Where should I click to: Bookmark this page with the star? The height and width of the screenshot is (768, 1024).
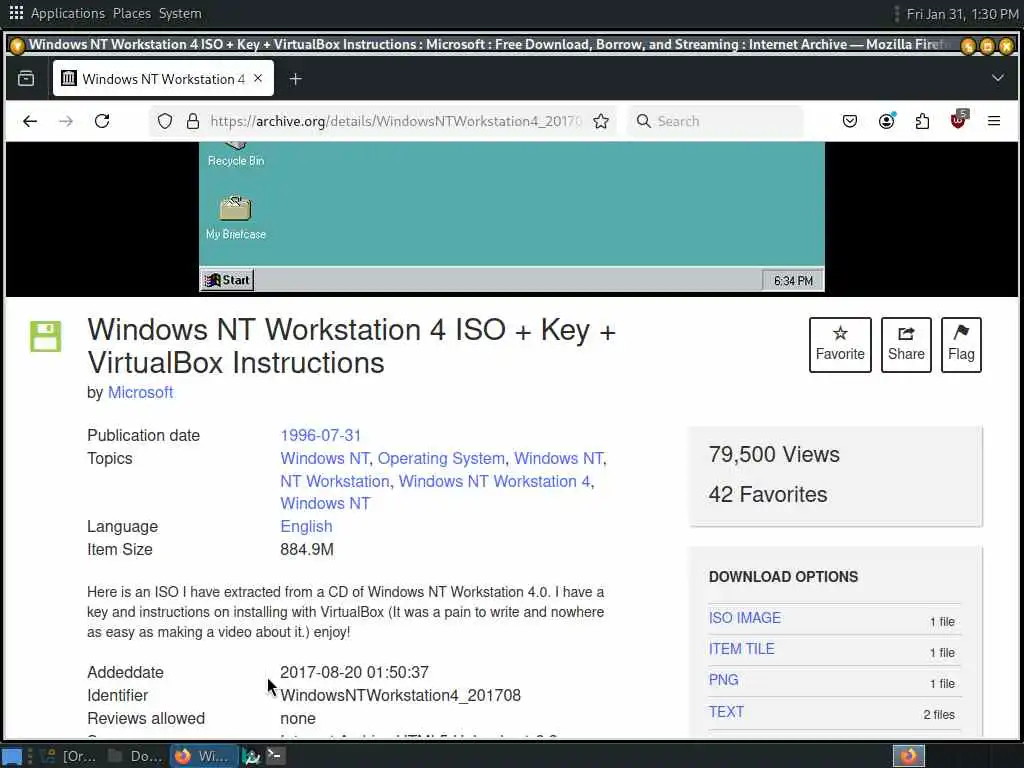(x=601, y=121)
